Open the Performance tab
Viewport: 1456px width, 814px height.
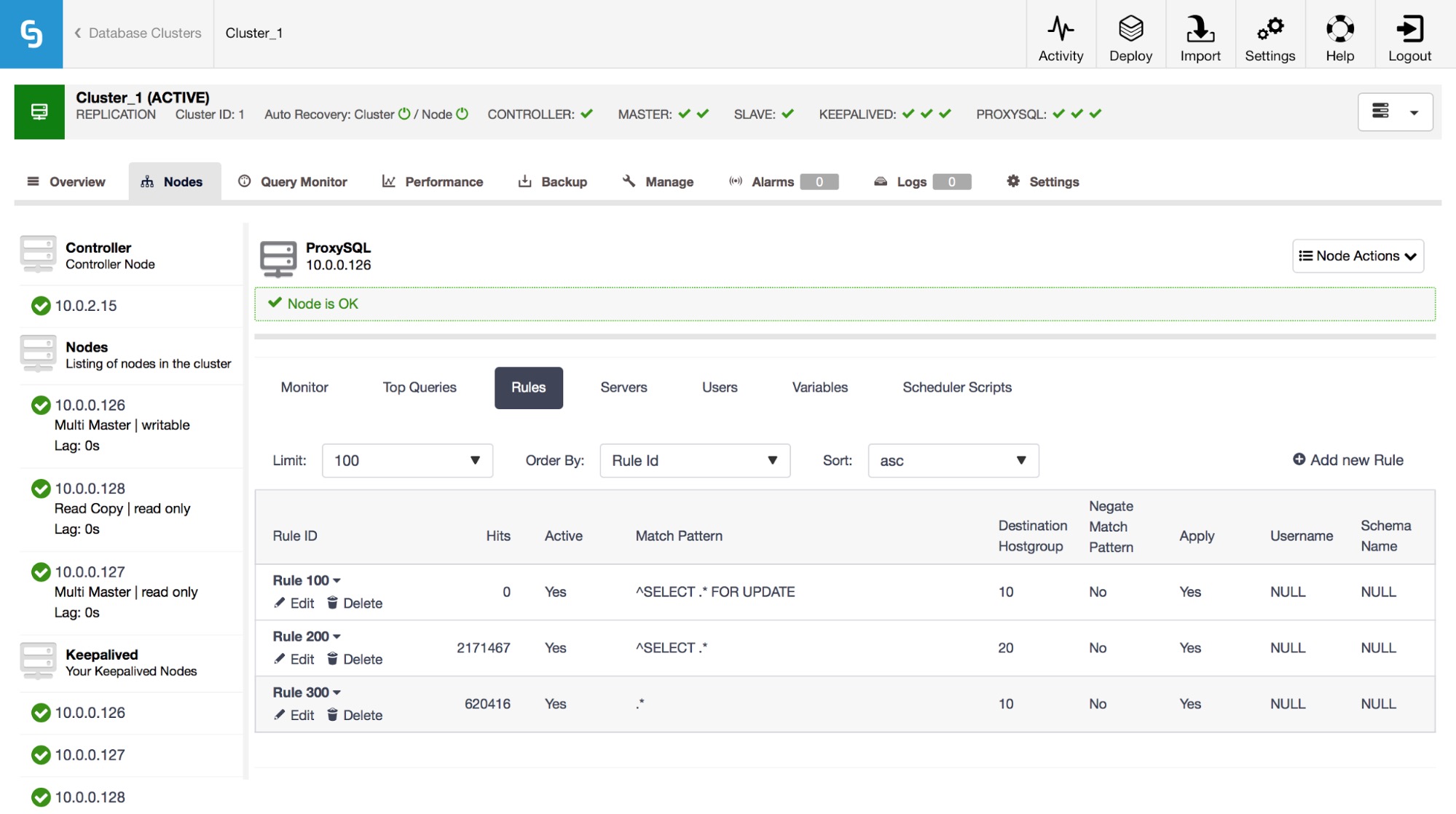433,181
